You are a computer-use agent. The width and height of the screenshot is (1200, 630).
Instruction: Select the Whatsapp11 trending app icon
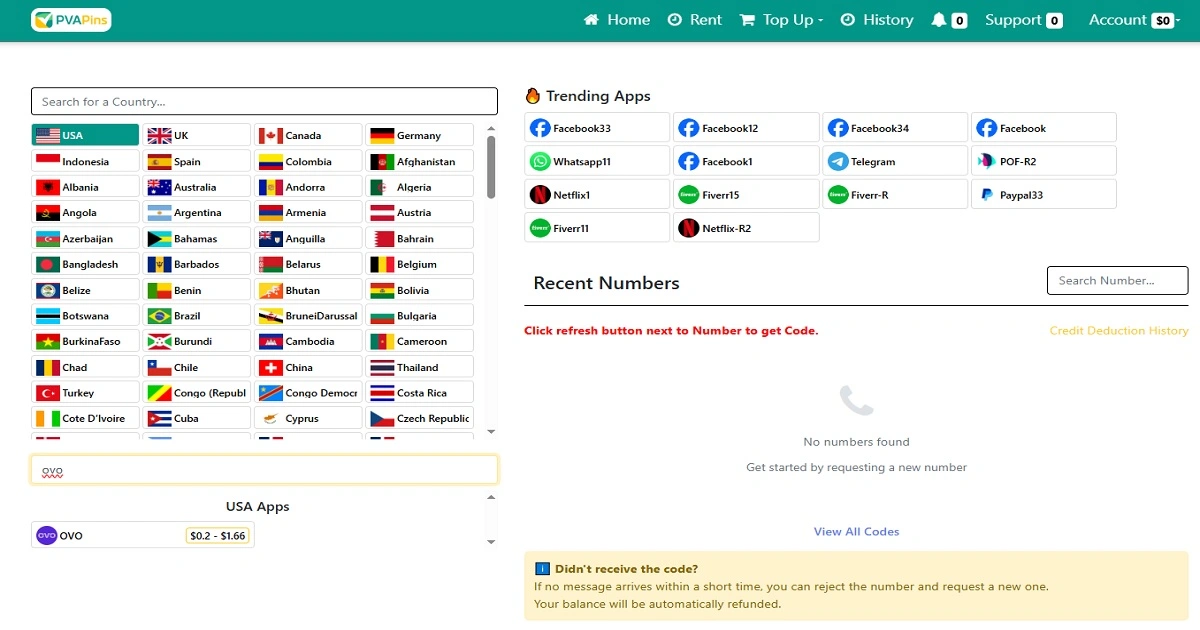[x=540, y=161]
